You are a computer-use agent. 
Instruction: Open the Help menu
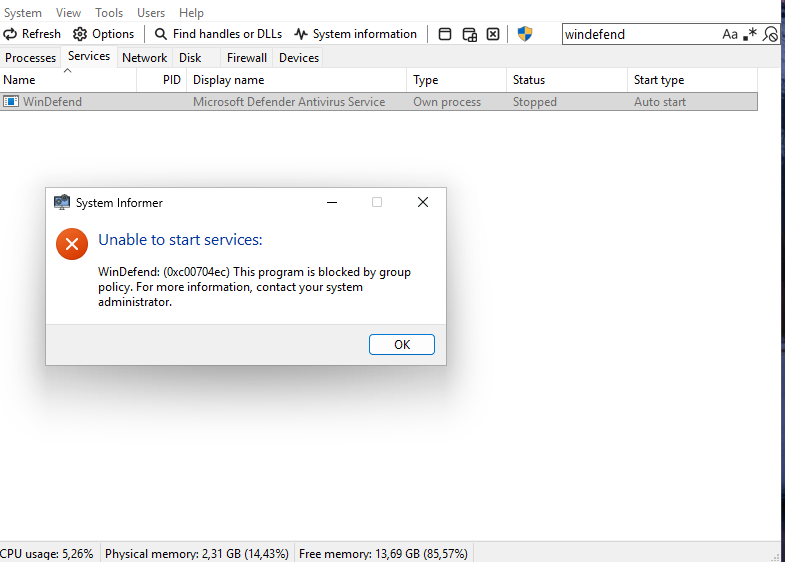pos(191,13)
